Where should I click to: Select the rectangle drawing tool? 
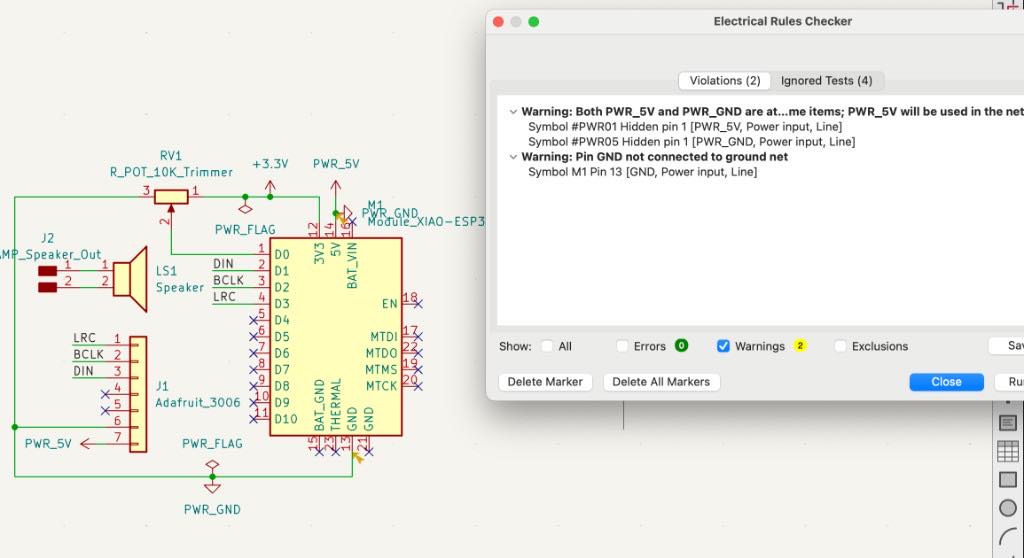coord(1008,480)
